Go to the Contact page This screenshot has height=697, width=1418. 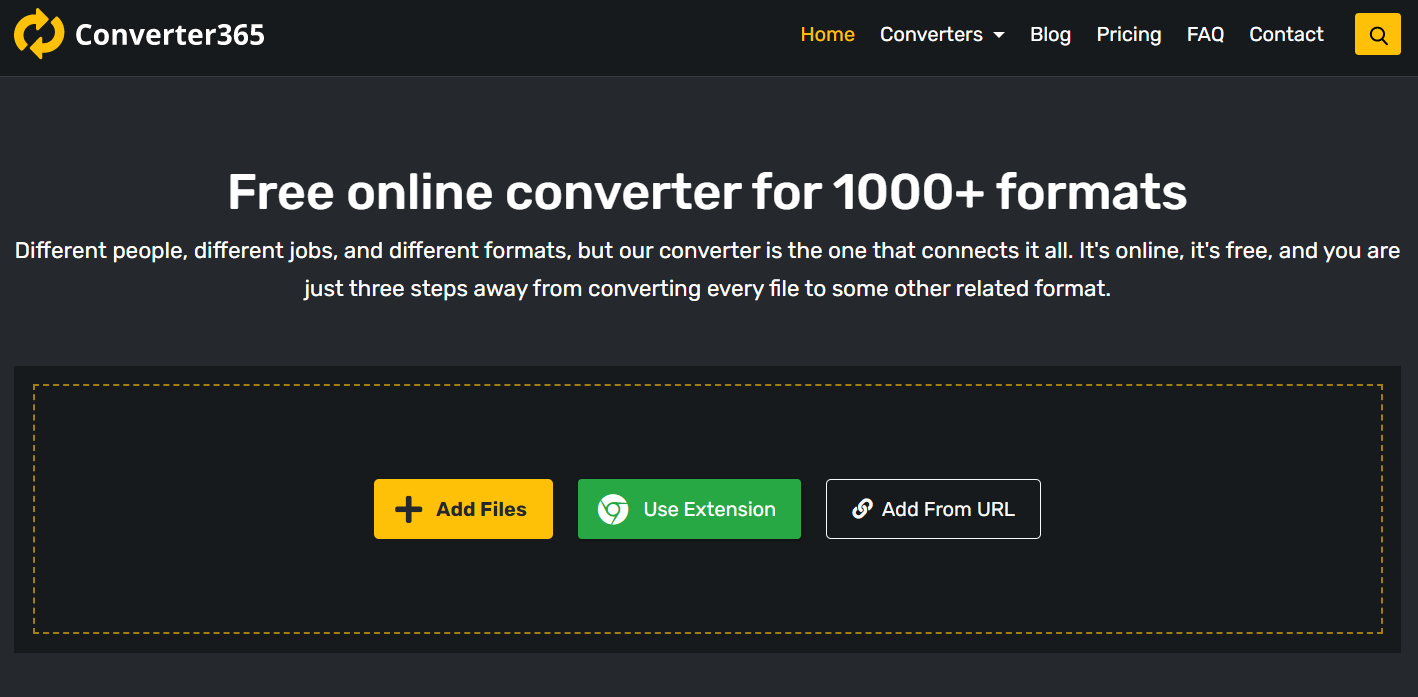coord(1286,34)
